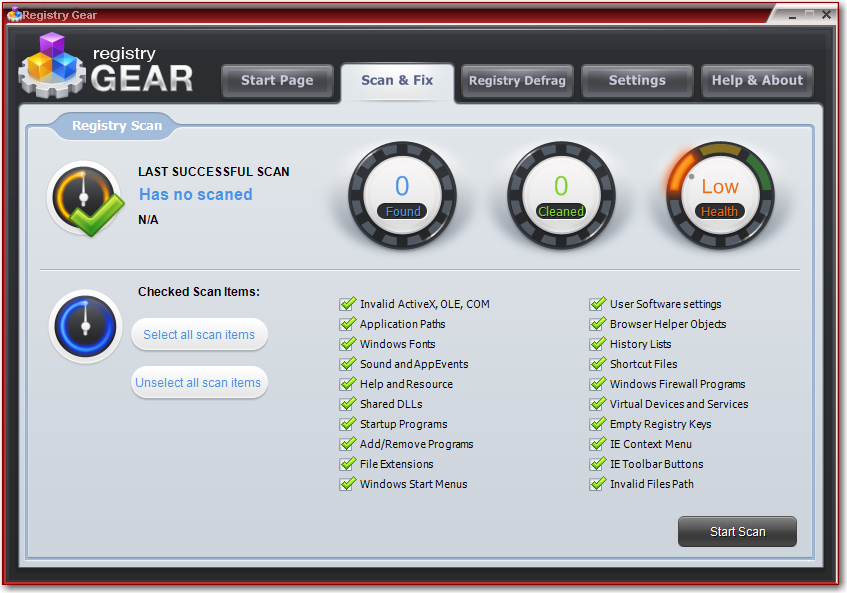
Task: Click the Registry Scan section header
Action: 117,126
